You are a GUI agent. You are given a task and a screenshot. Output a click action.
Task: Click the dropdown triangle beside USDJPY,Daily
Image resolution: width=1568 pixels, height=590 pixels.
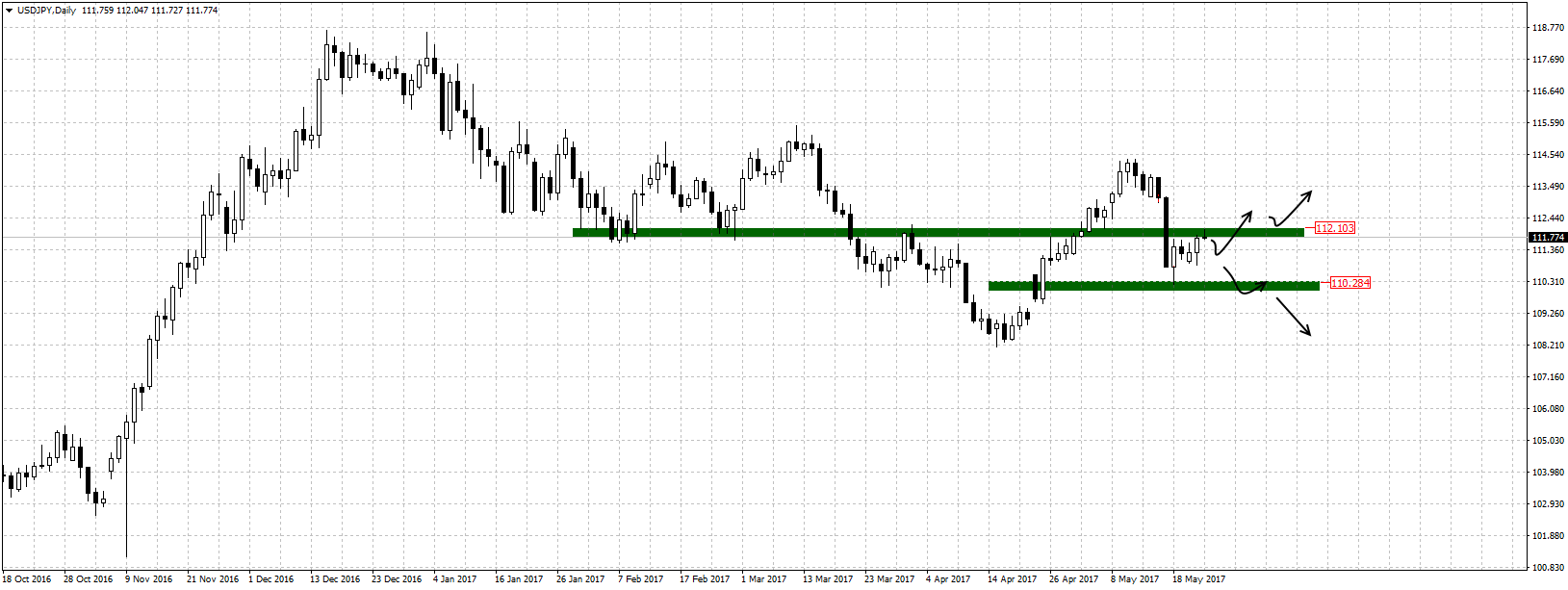pos(9,11)
